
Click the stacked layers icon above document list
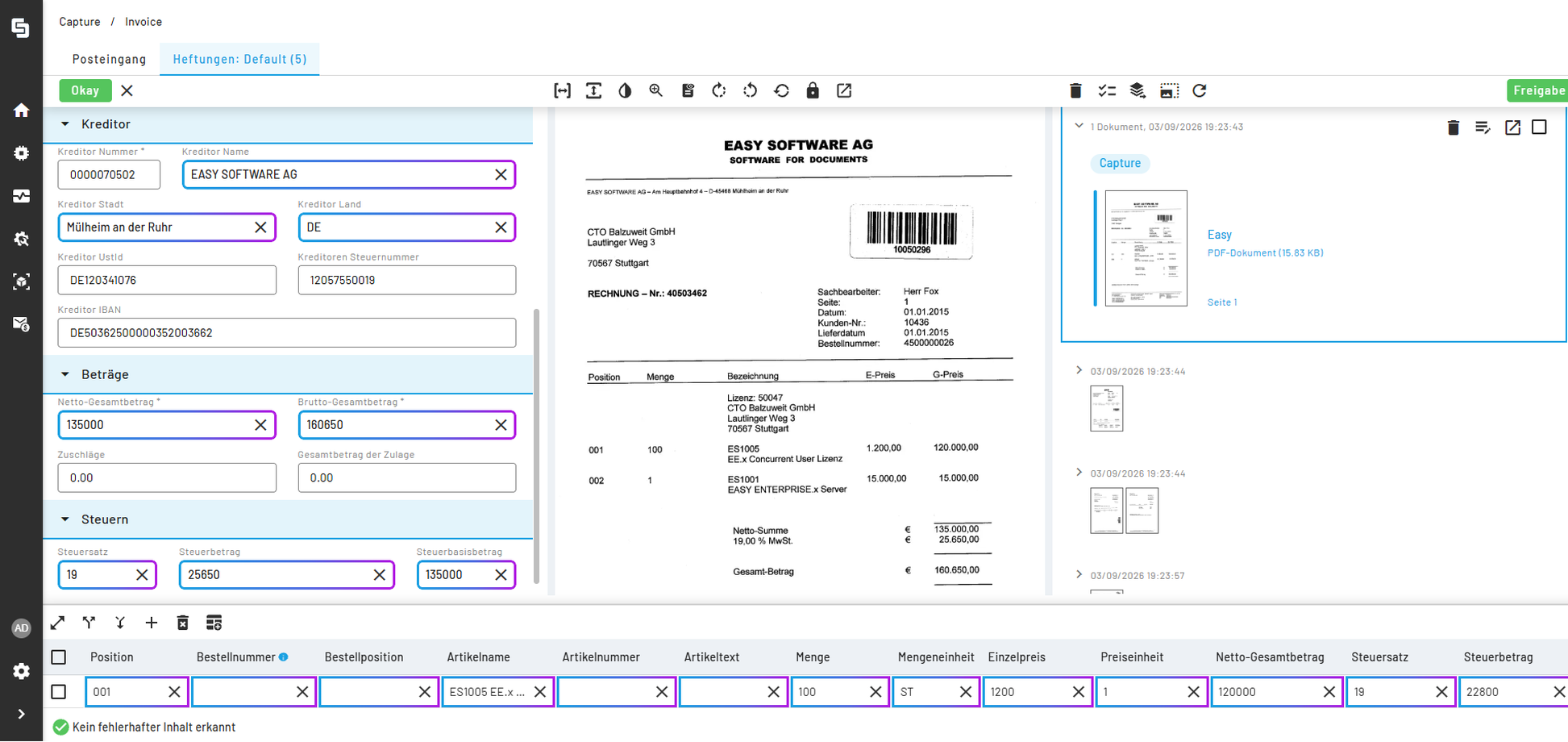[1138, 91]
